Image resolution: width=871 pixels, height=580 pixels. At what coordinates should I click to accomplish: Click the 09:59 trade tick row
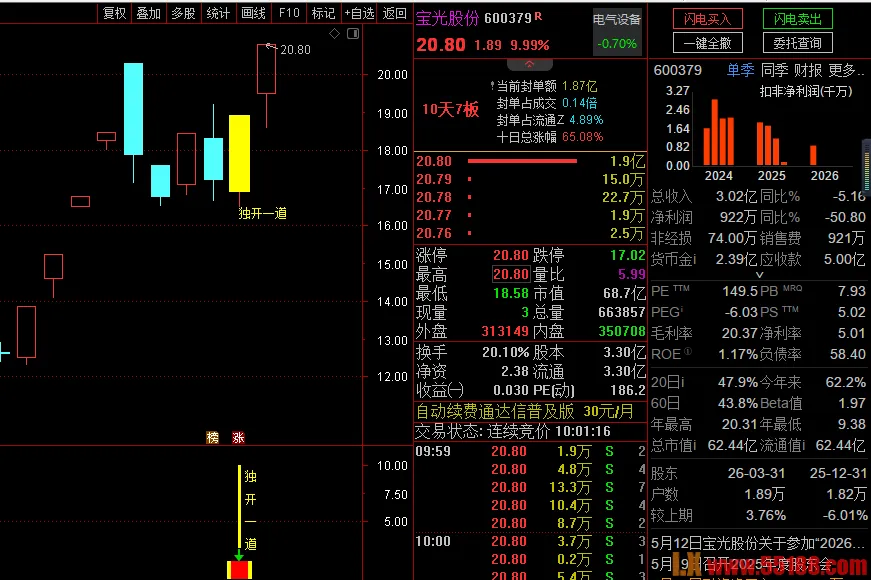point(530,451)
